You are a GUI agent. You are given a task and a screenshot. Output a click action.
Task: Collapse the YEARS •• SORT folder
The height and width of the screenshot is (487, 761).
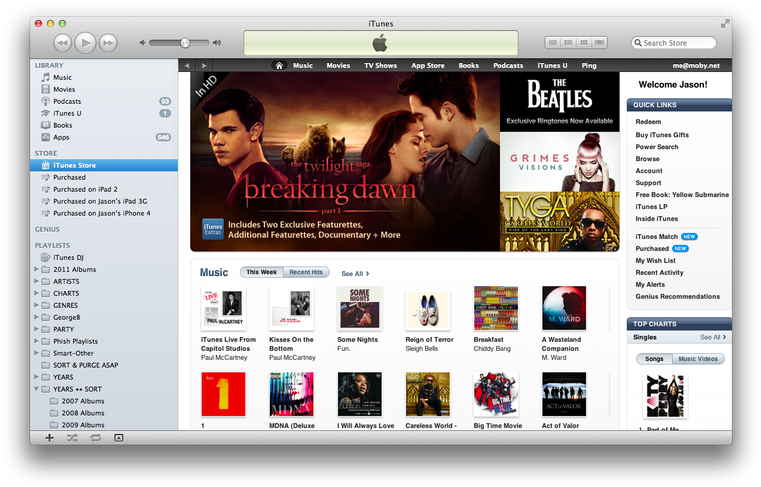[36, 389]
